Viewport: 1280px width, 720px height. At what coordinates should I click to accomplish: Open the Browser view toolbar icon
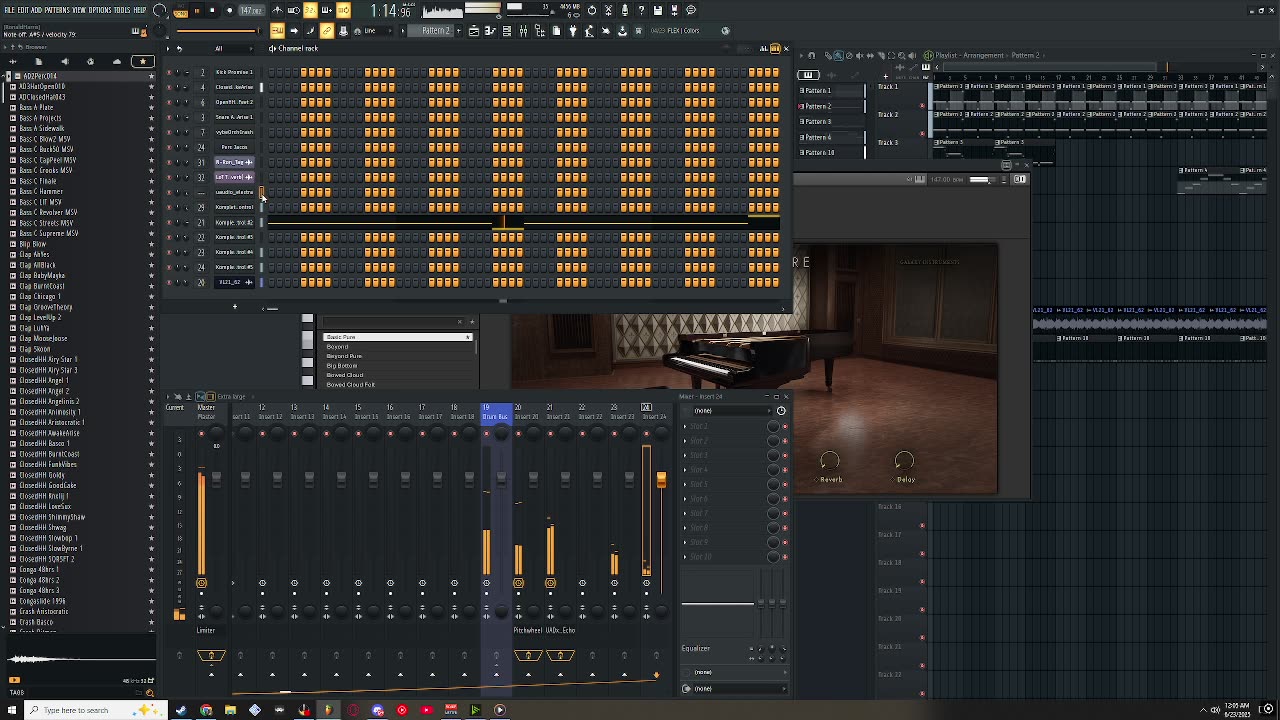point(540,30)
